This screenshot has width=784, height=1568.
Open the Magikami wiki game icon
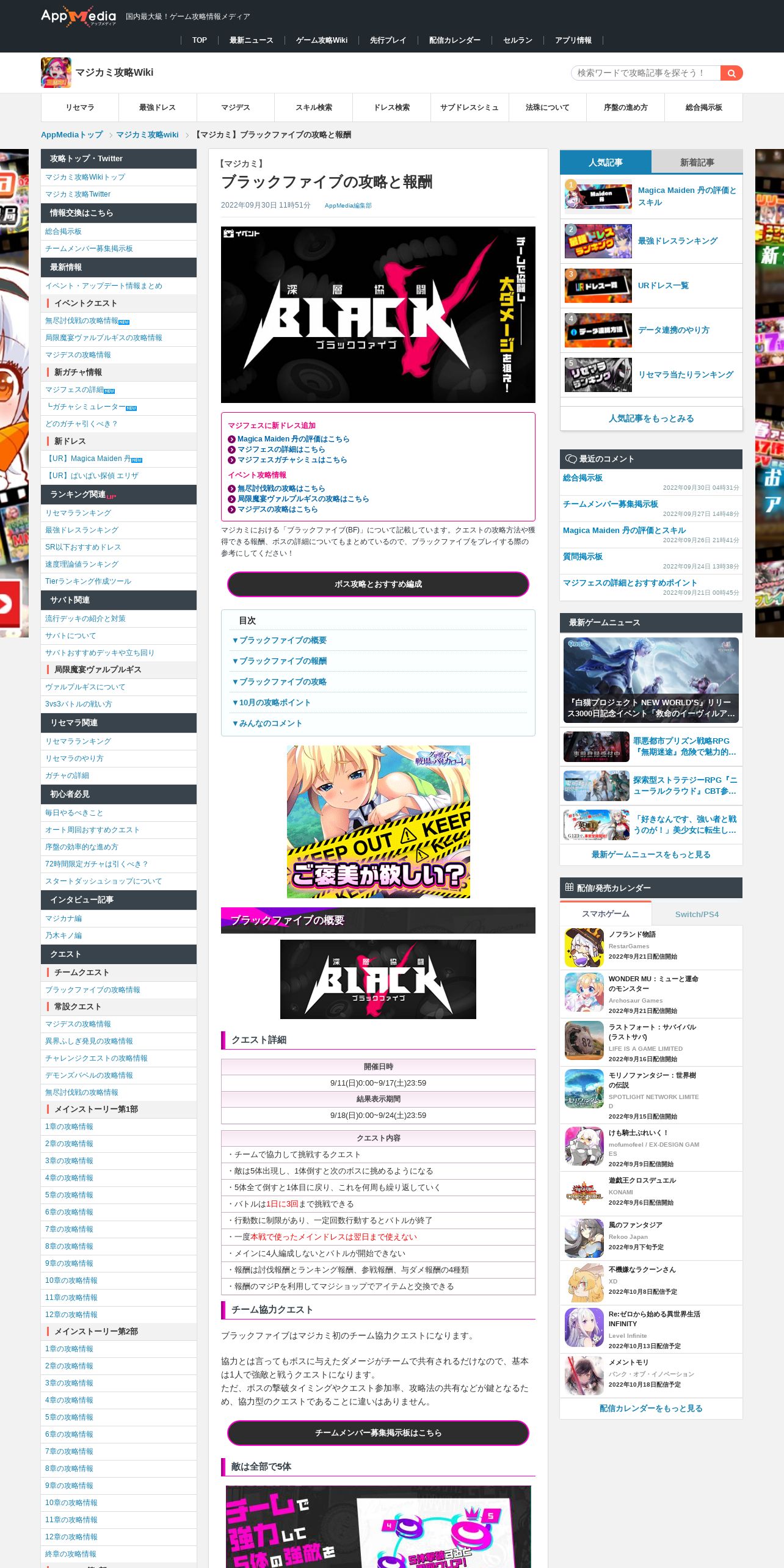[56, 73]
